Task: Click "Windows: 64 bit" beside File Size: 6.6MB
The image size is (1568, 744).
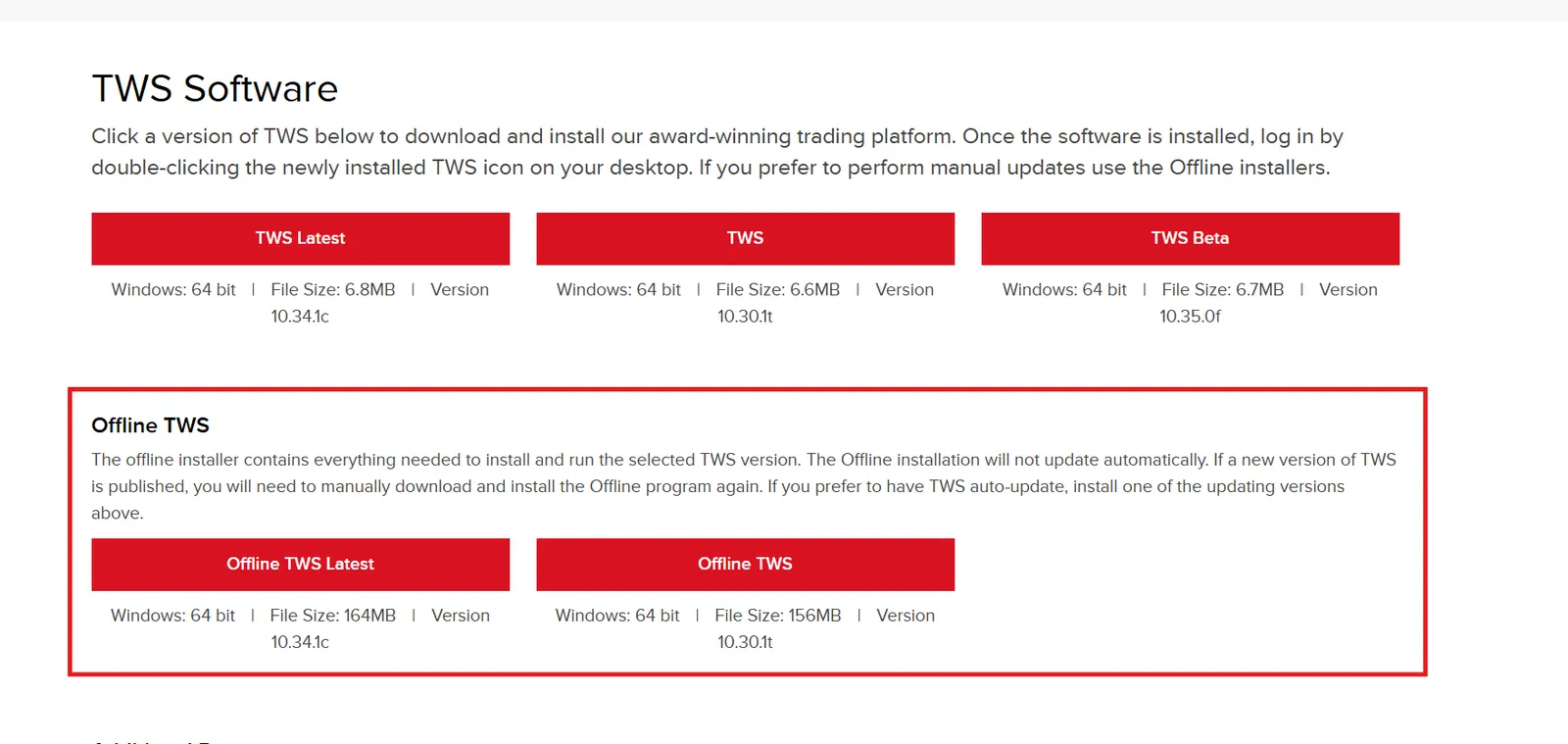Action: (618, 289)
